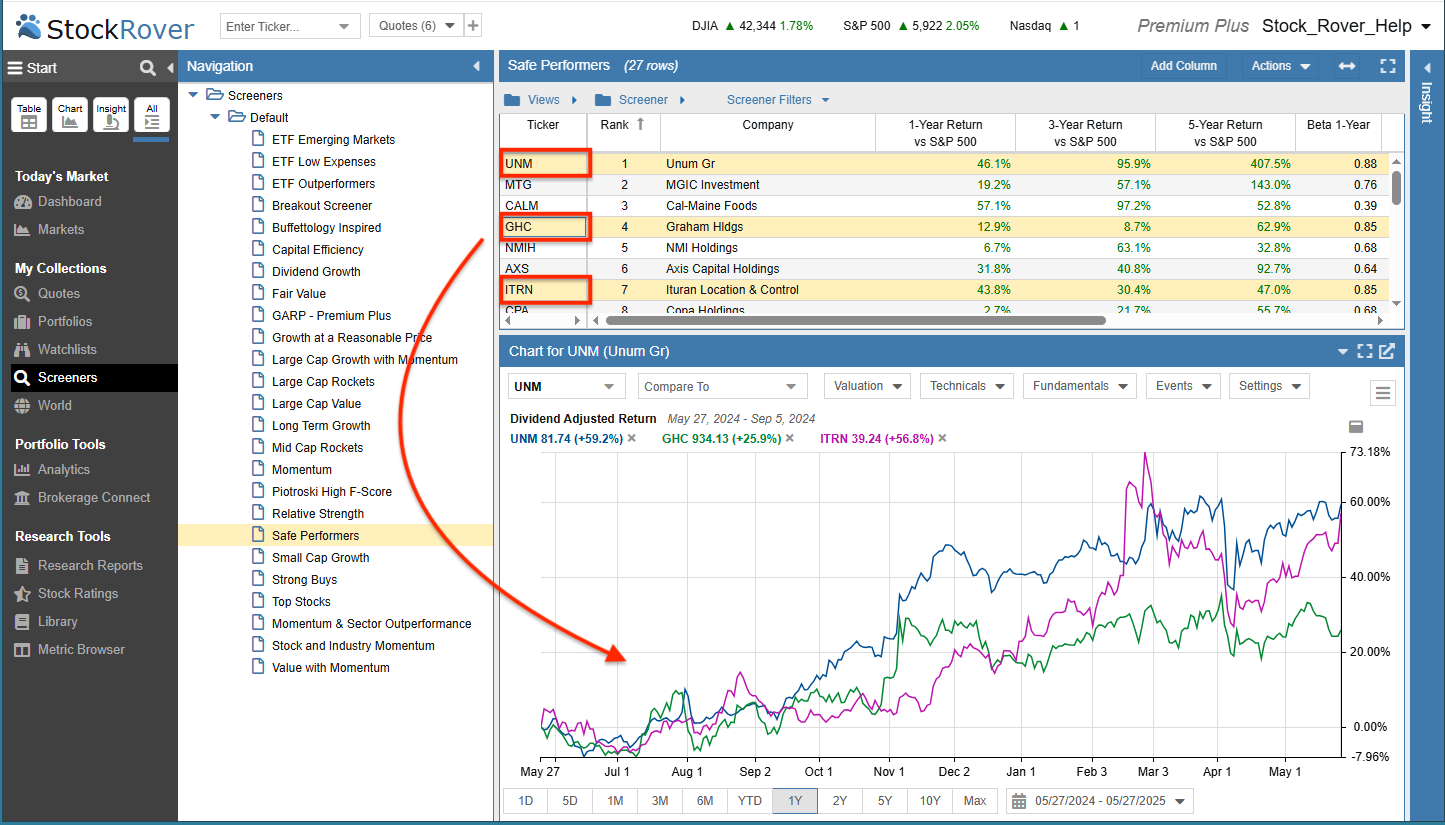This screenshot has height=825, width=1445.
Task: Open the Piotroski High F-Score screener
Action: point(331,492)
